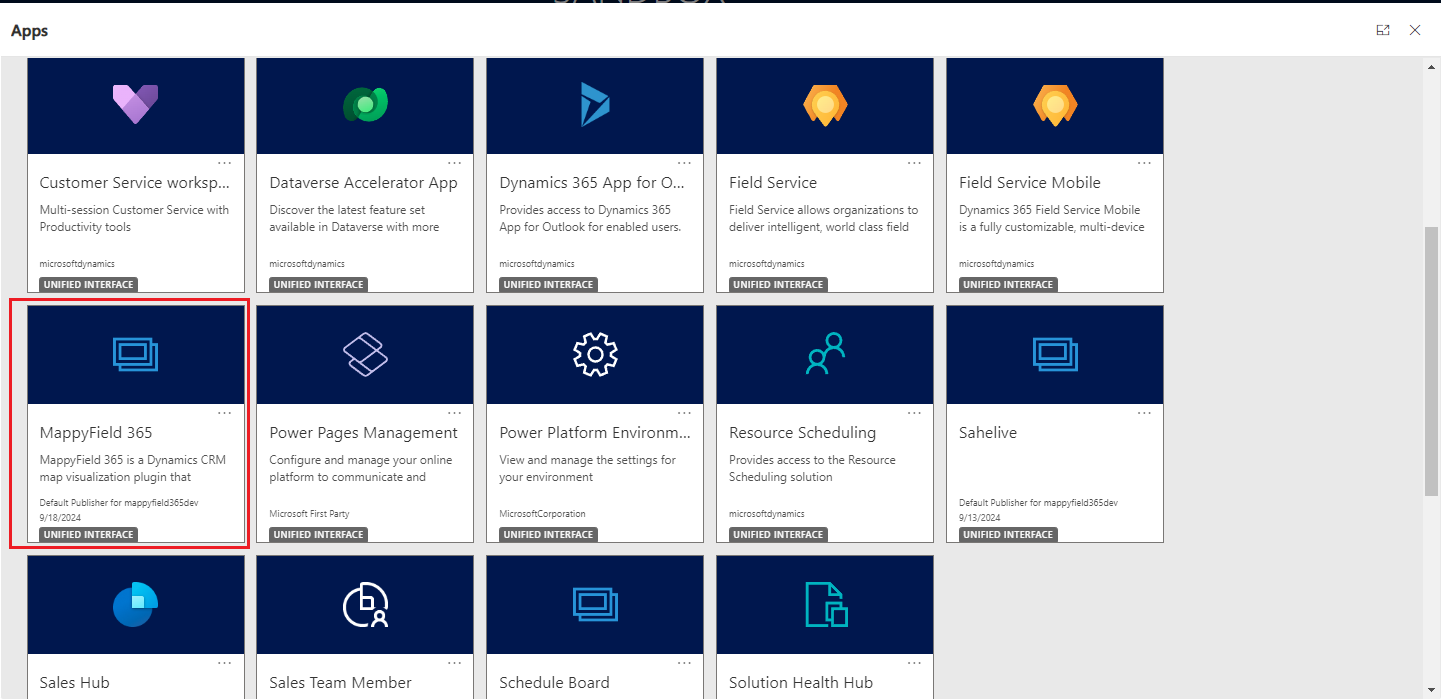Click the Solution Health Hub document icon

[x=826, y=604]
